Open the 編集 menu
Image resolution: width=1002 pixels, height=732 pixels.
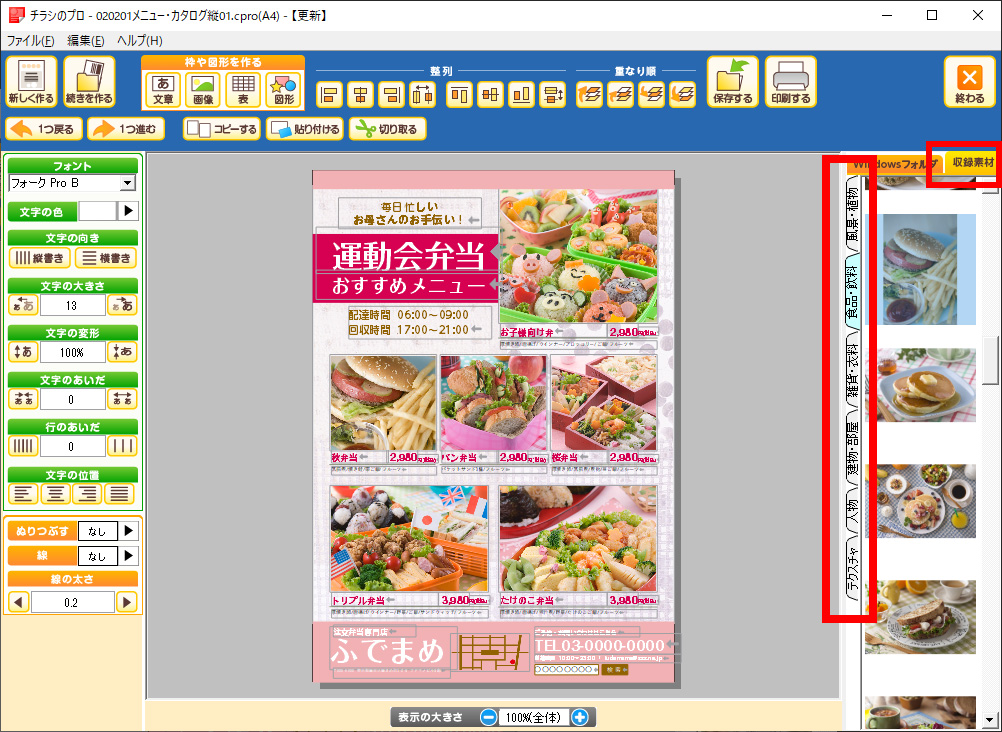86,41
